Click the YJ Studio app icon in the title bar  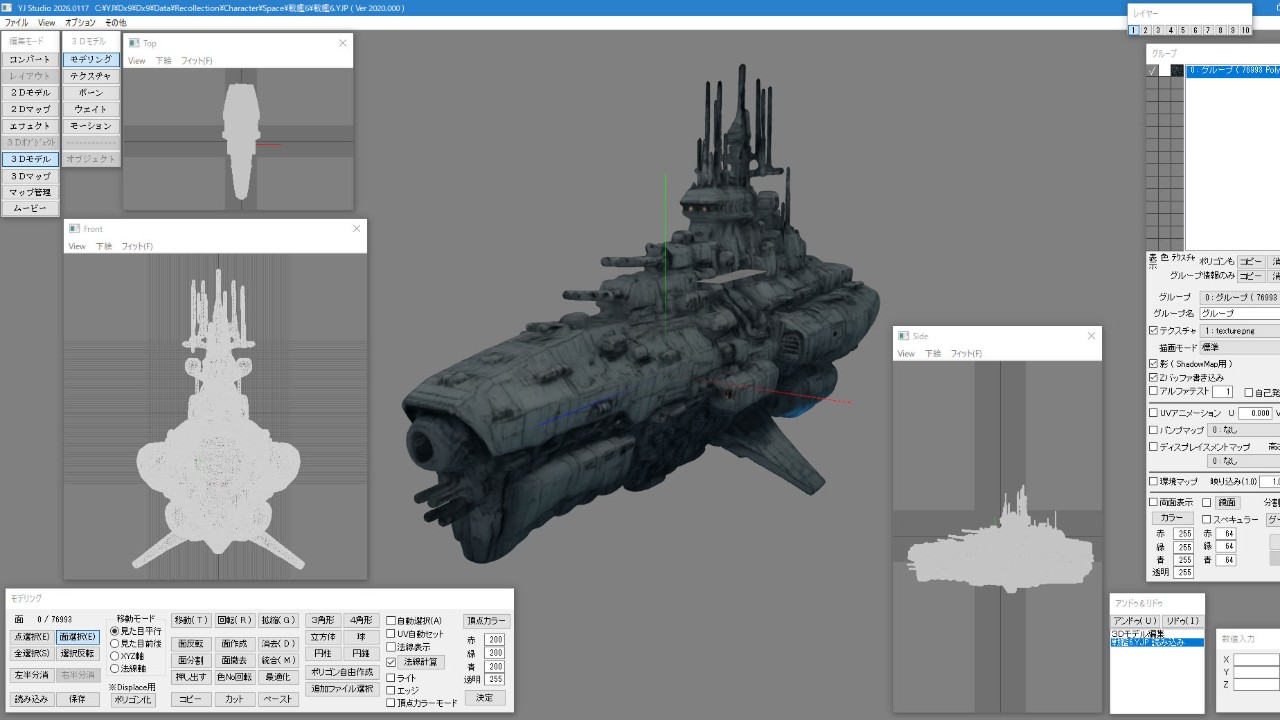(8, 8)
